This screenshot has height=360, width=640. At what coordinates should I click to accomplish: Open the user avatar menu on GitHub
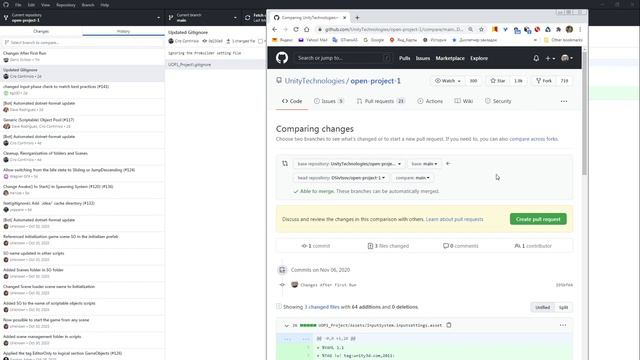(x=567, y=58)
